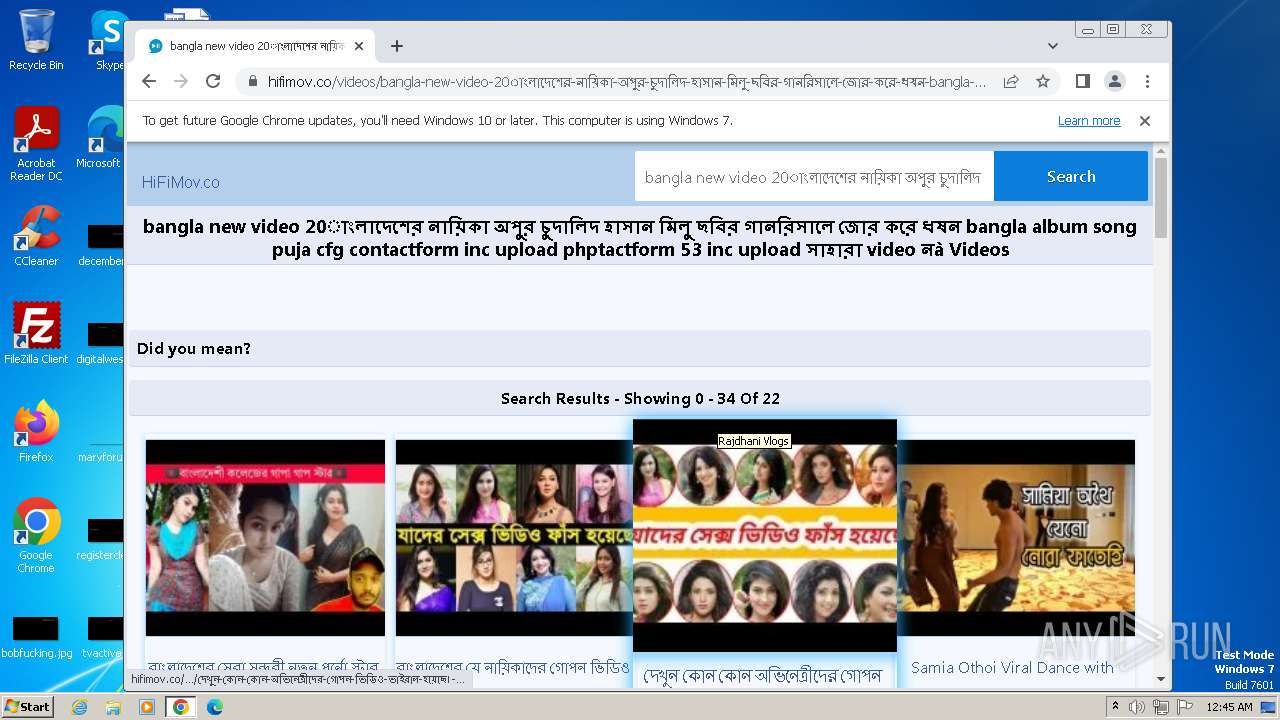Go back using Chrome's back arrow
This screenshot has width=1280, height=720.
149,81
